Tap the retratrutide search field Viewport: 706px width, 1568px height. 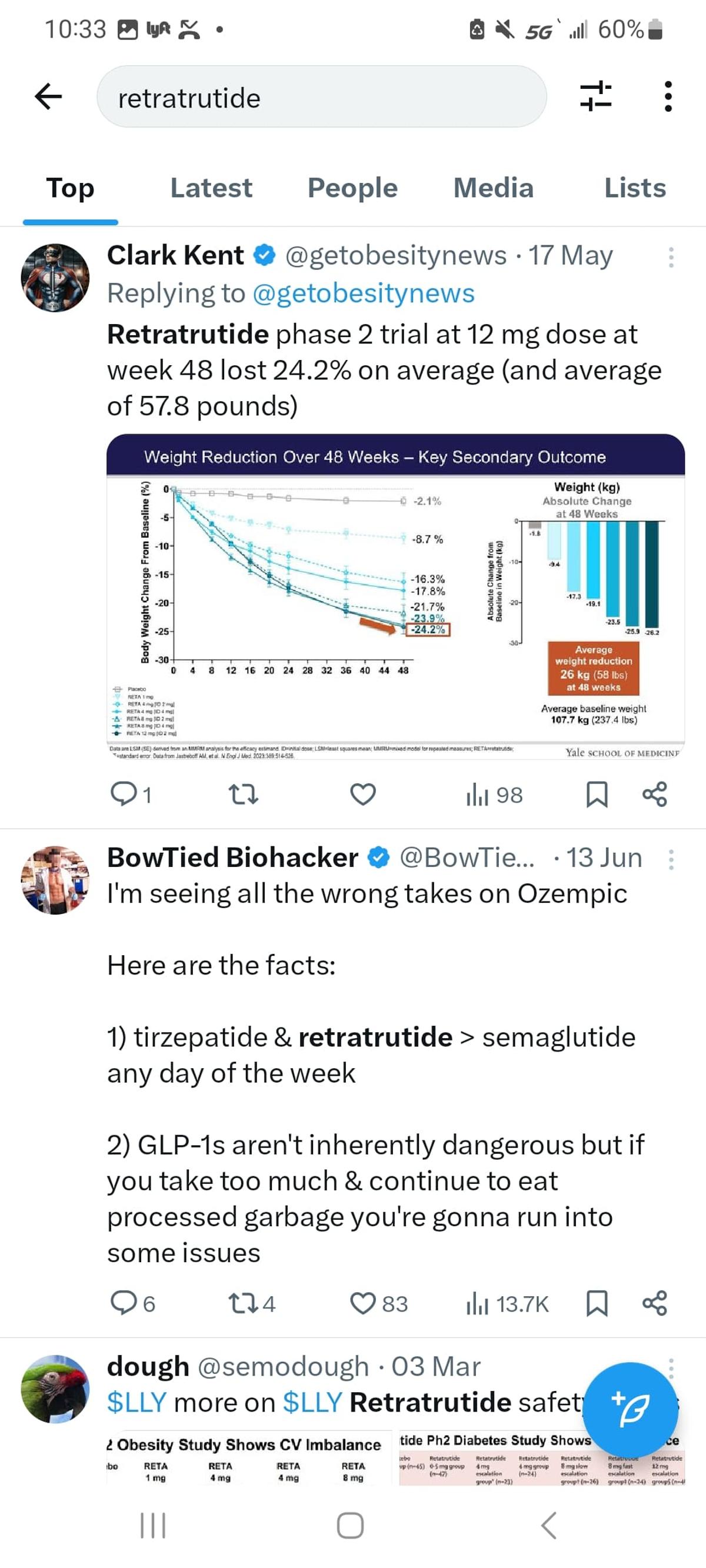click(321, 98)
